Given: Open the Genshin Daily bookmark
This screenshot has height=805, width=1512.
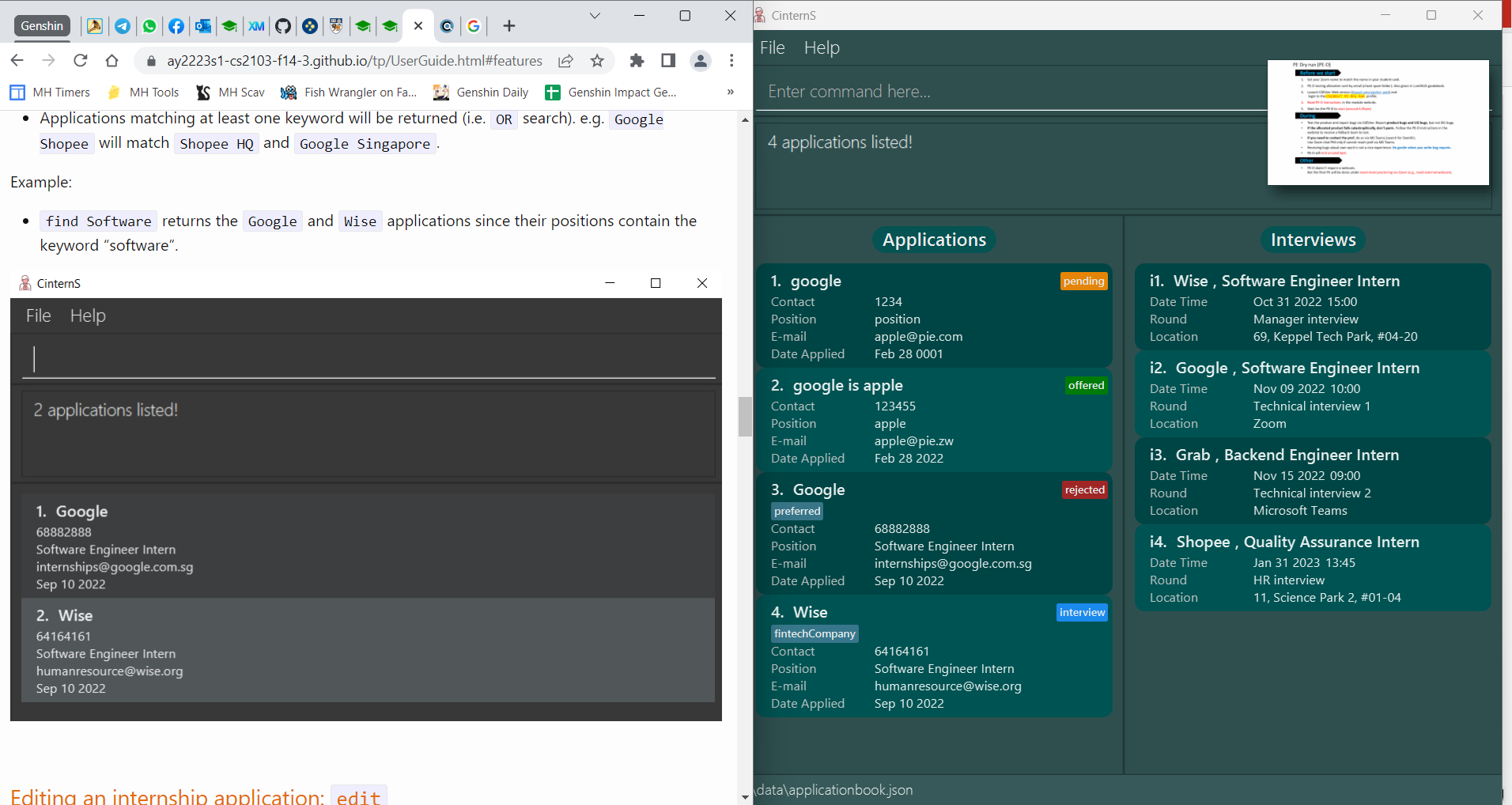Looking at the screenshot, I should coord(481,93).
